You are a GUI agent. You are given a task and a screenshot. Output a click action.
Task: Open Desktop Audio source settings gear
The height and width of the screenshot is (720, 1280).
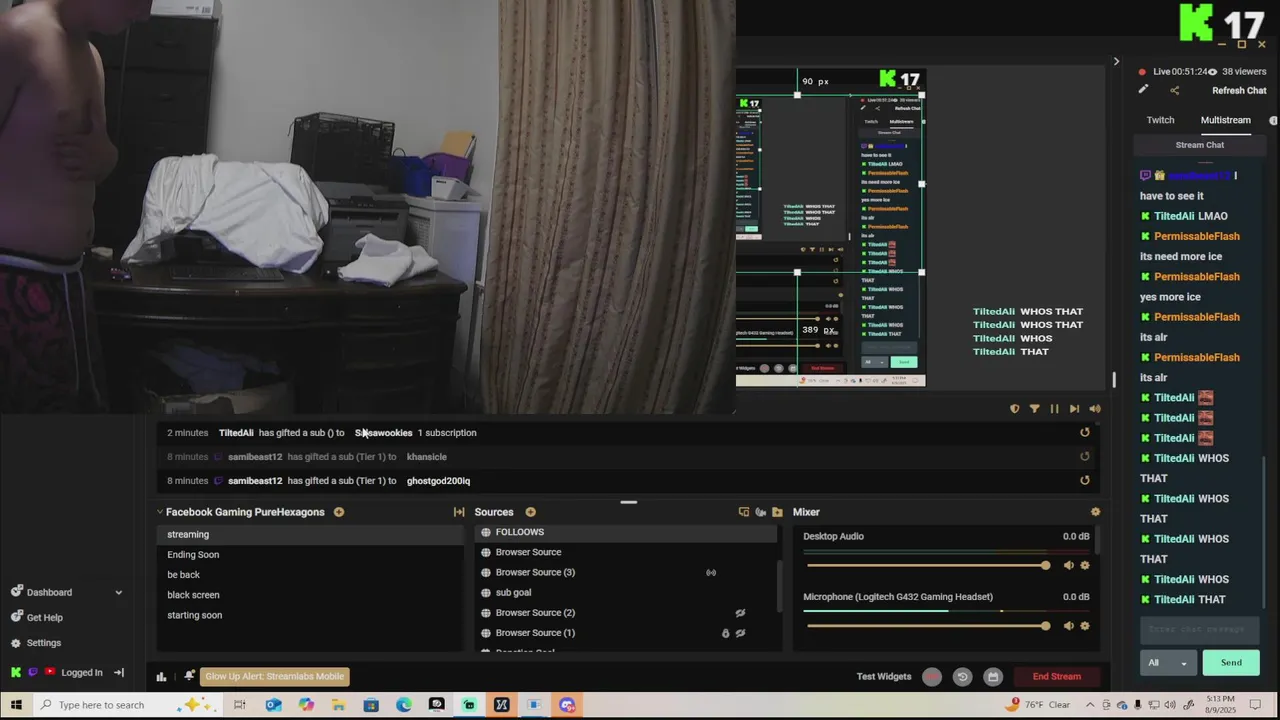1085,566
